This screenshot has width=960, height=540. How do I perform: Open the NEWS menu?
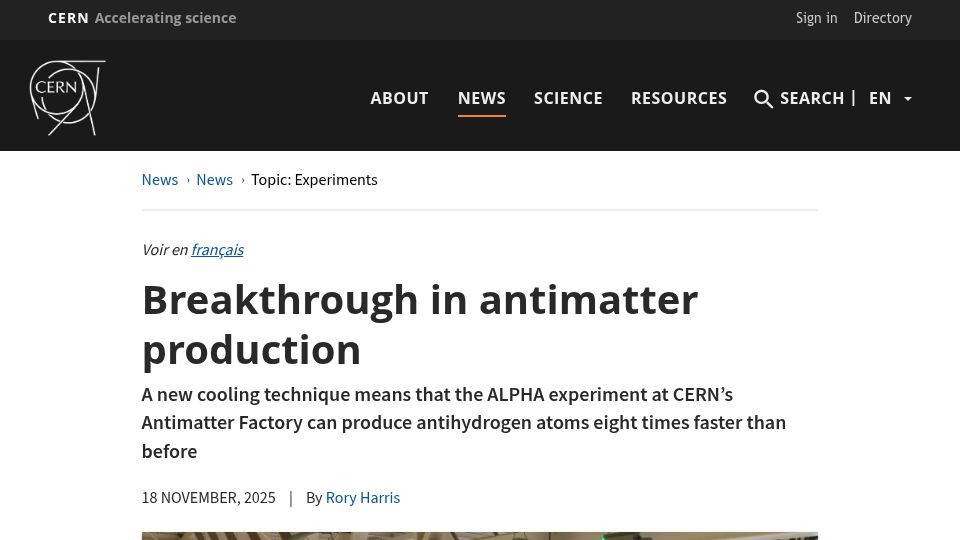coord(482,99)
